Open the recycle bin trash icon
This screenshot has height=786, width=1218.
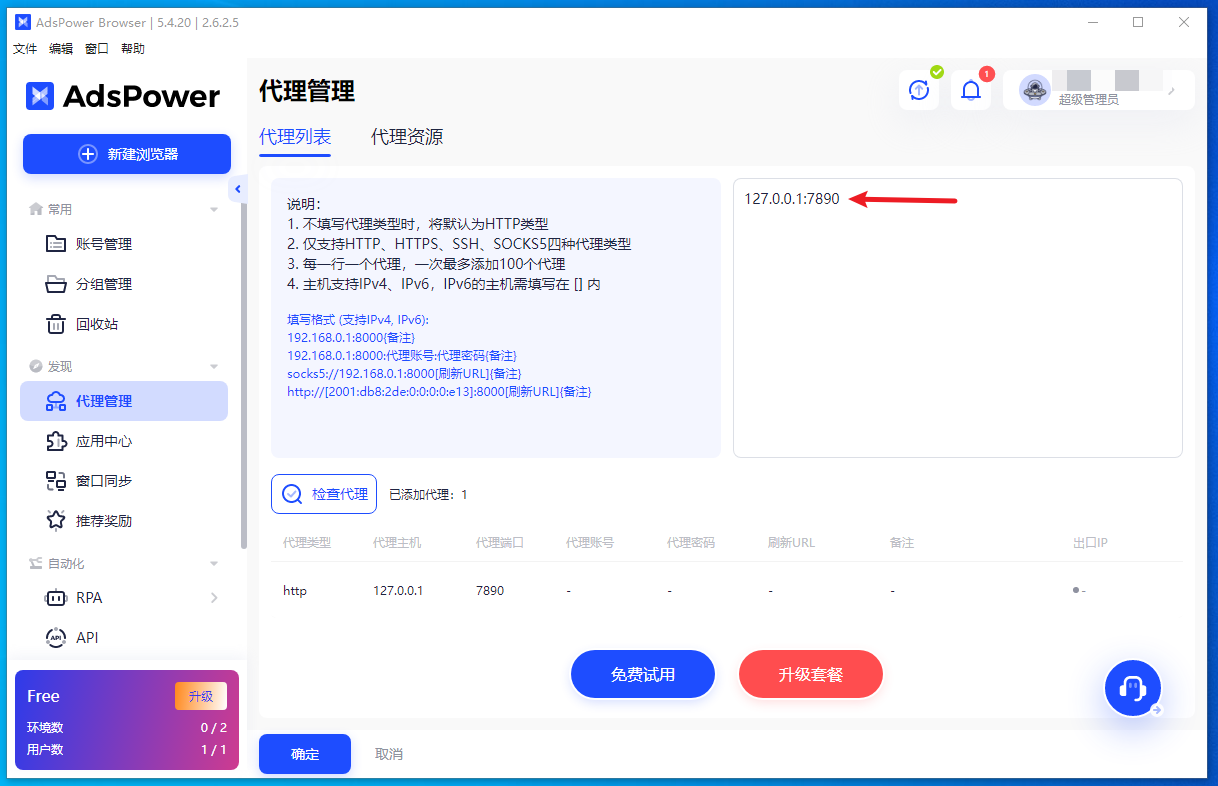(x=57, y=324)
